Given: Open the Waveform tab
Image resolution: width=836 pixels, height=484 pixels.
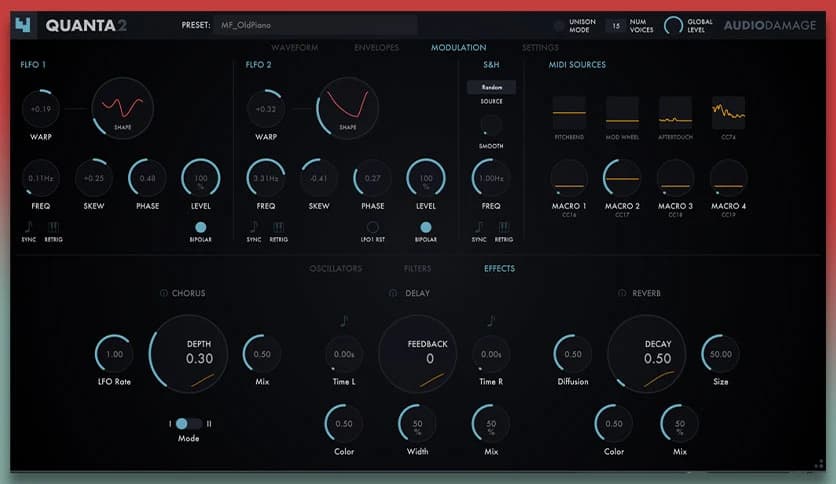Looking at the screenshot, I should coord(294,47).
